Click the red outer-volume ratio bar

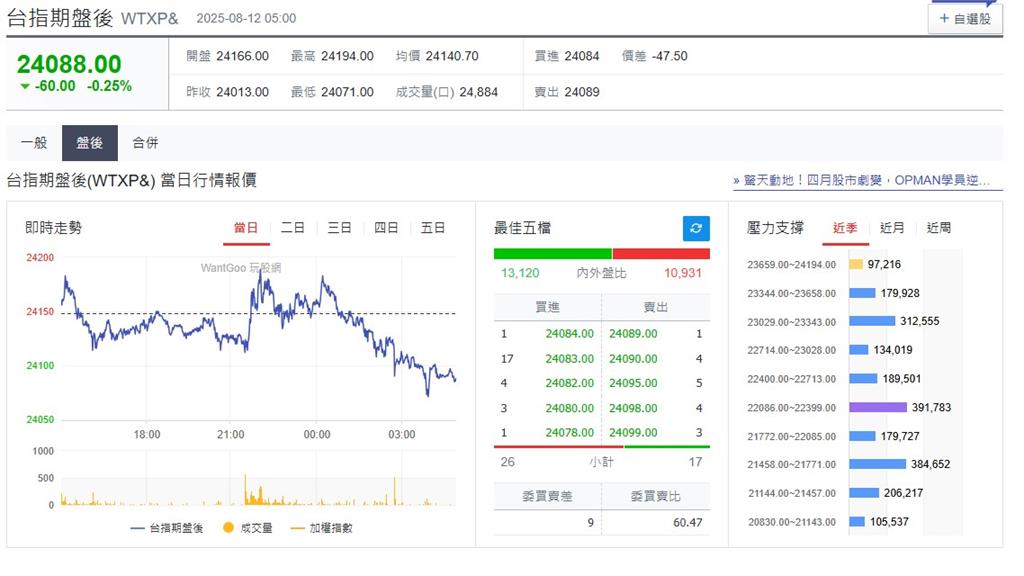[x=662, y=254]
